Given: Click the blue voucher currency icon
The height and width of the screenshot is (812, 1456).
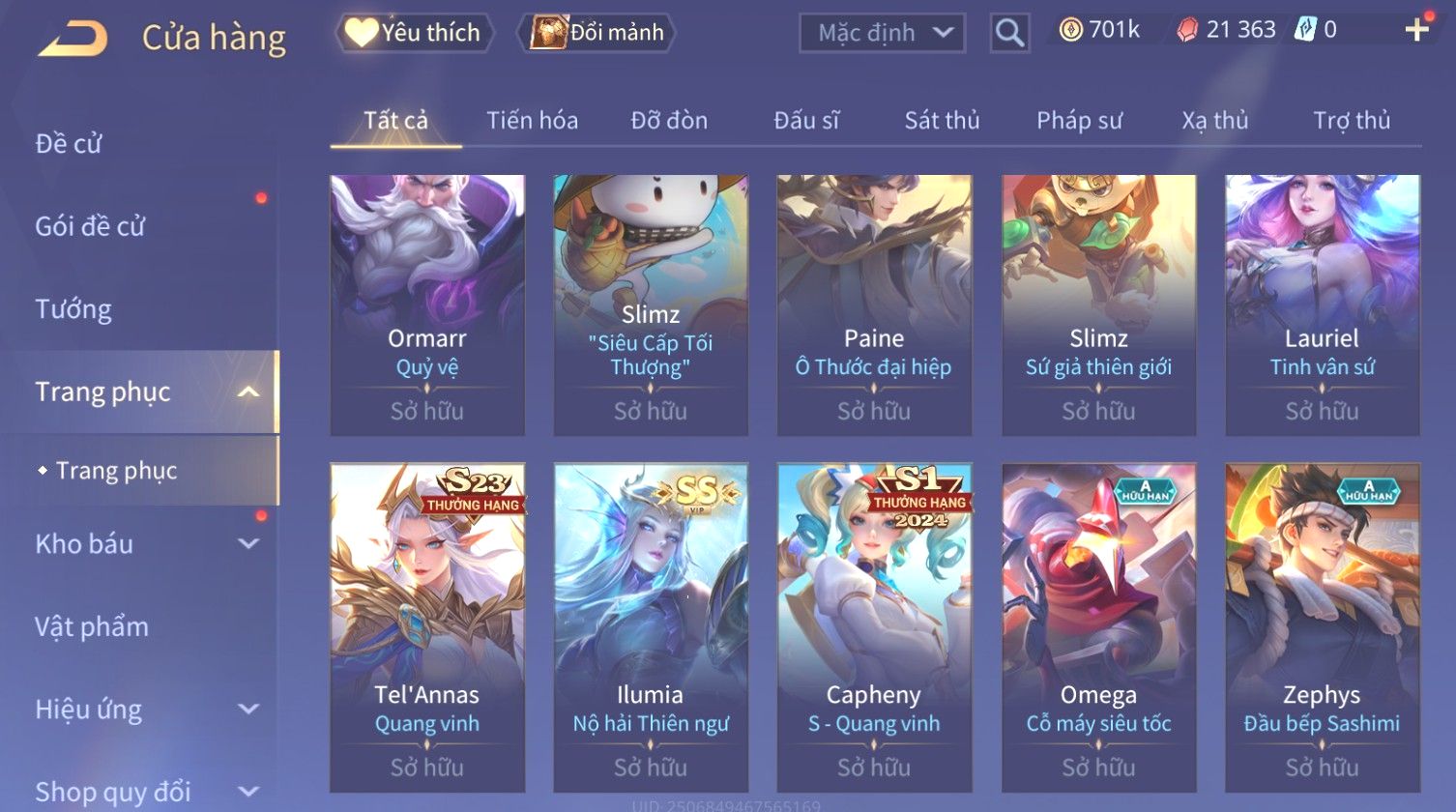Looking at the screenshot, I should [x=1305, y=30].
